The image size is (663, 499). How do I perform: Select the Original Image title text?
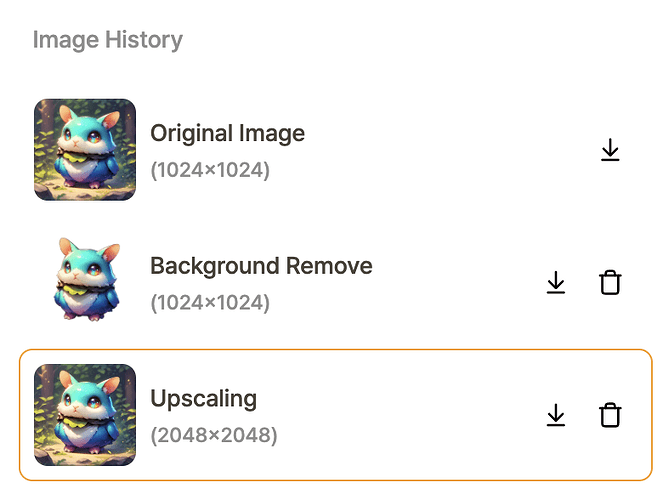tap(227, 134)
